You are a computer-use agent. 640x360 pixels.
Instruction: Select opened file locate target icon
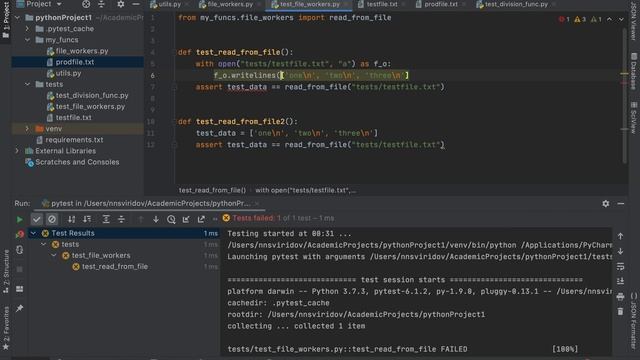tap(86, 4)
